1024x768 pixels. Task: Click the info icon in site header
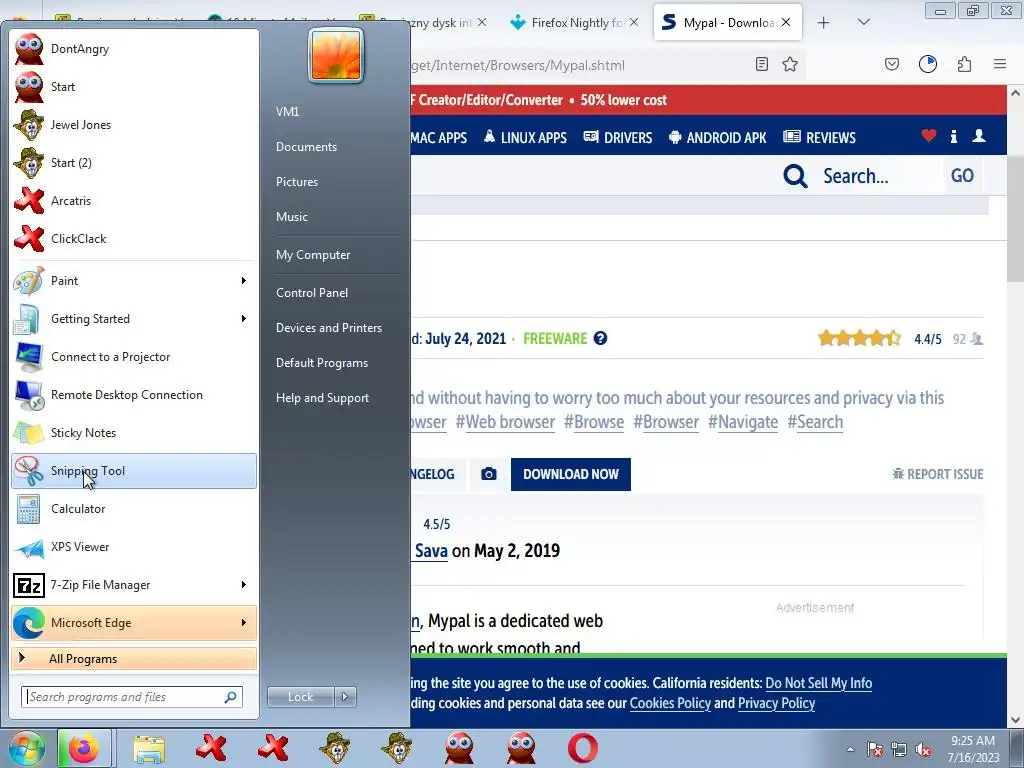pyautogui.click(x=953, y=136)
